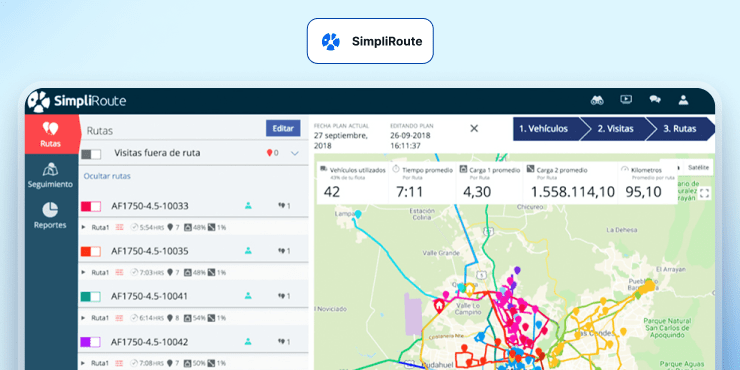Image resolution: width=740 pixels, height=370 pixels.
Task: Click driver icon for AF1750-4.5-10042
Action: [x=248, y=341]
